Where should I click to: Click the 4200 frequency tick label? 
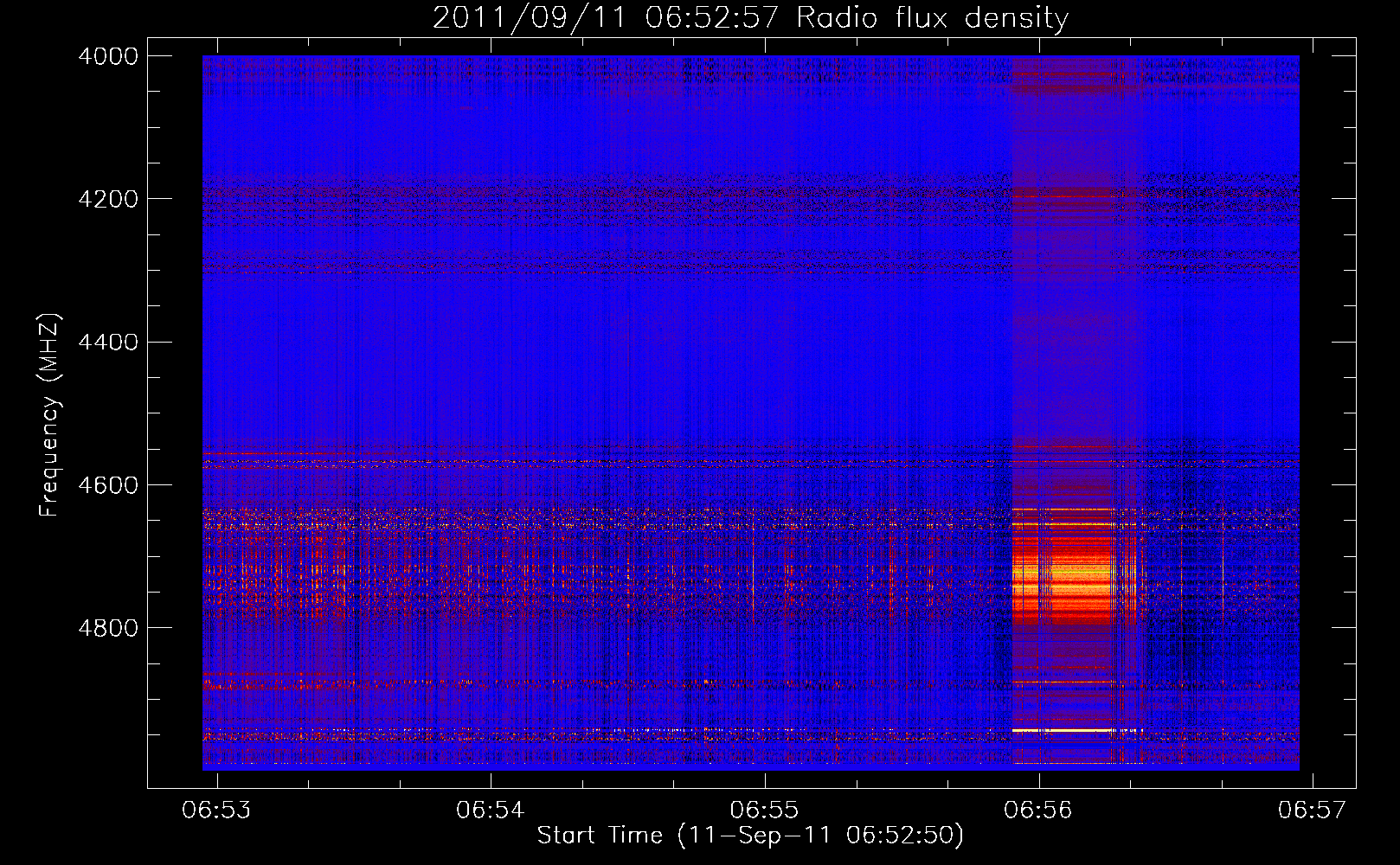108,199
